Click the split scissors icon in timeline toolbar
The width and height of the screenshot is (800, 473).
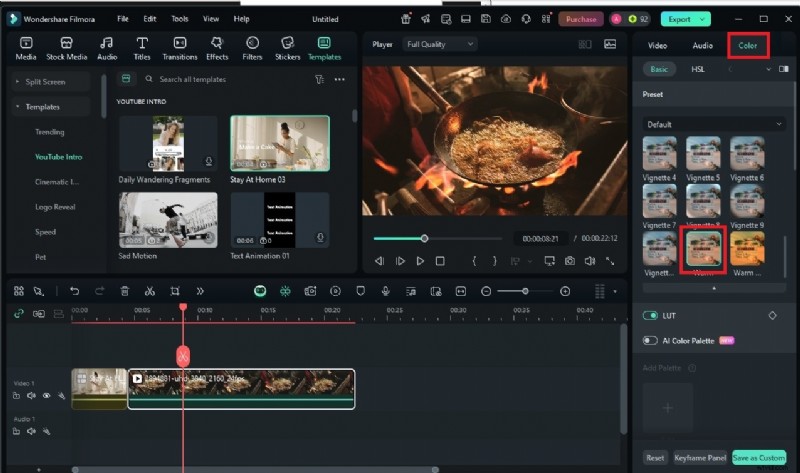pos(149,291)
